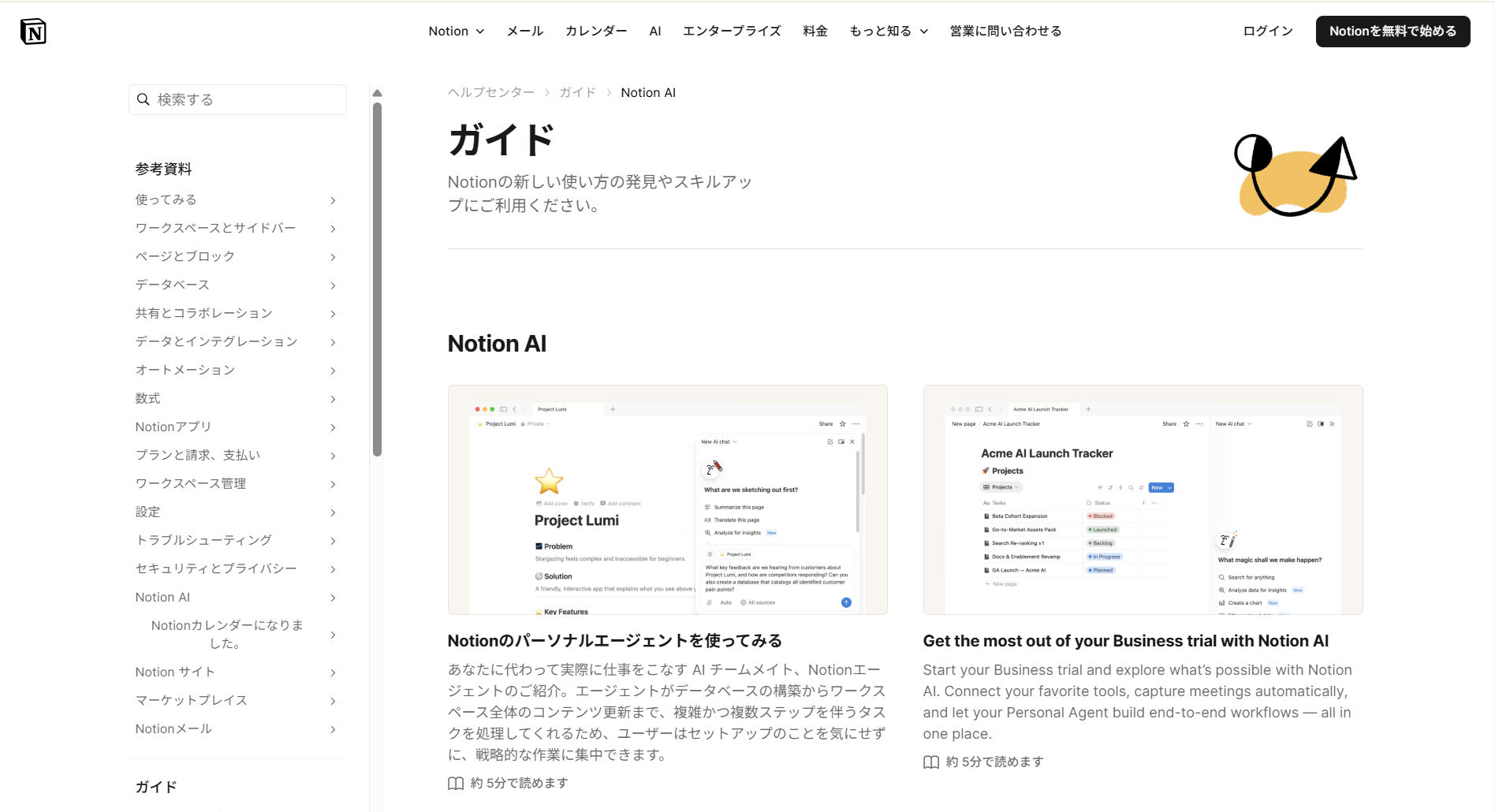Open the AI menu item in the navigation bar
Viewport: 1495px width, 812px height.
(654, 31)
